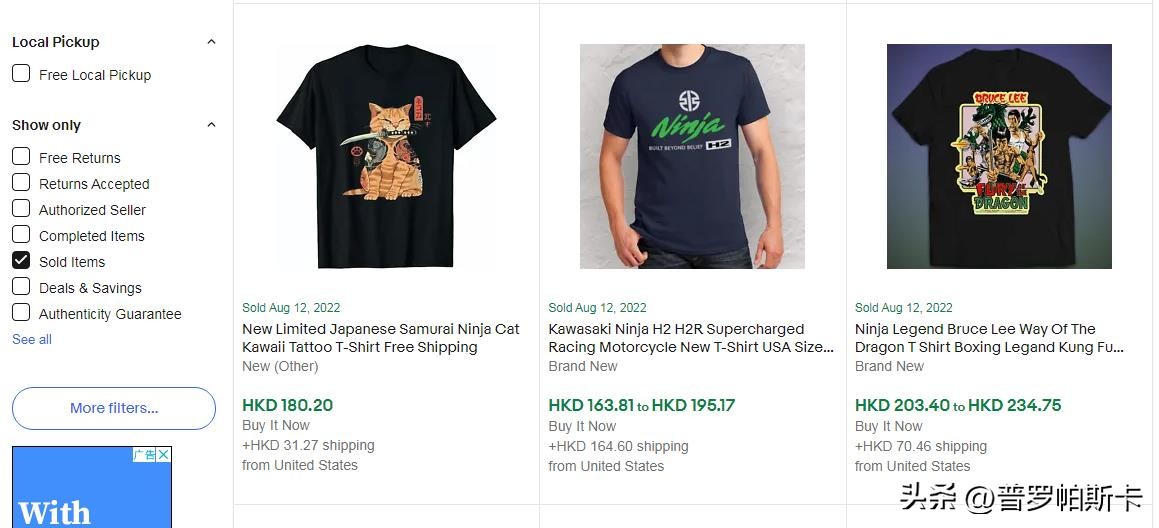
Task: Check the Authenticity Guarantee option
Action: (21, 313)
